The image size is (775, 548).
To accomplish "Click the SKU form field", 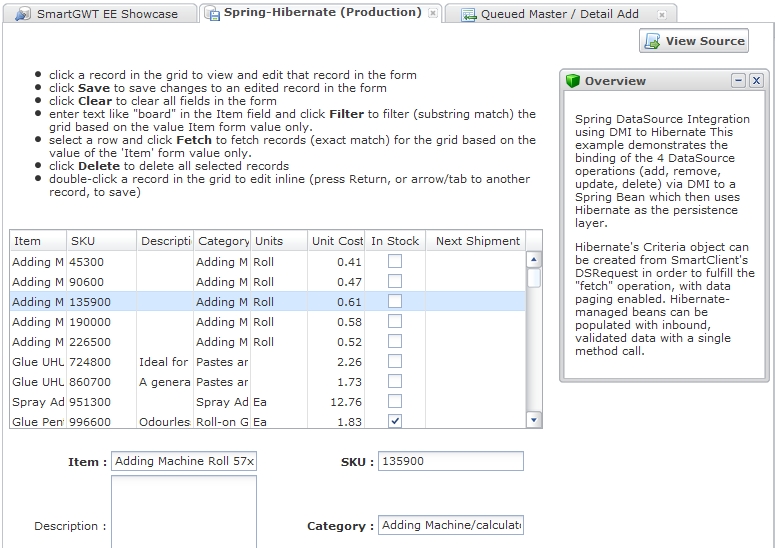I will pyautogui.click(x=451, y=461).
